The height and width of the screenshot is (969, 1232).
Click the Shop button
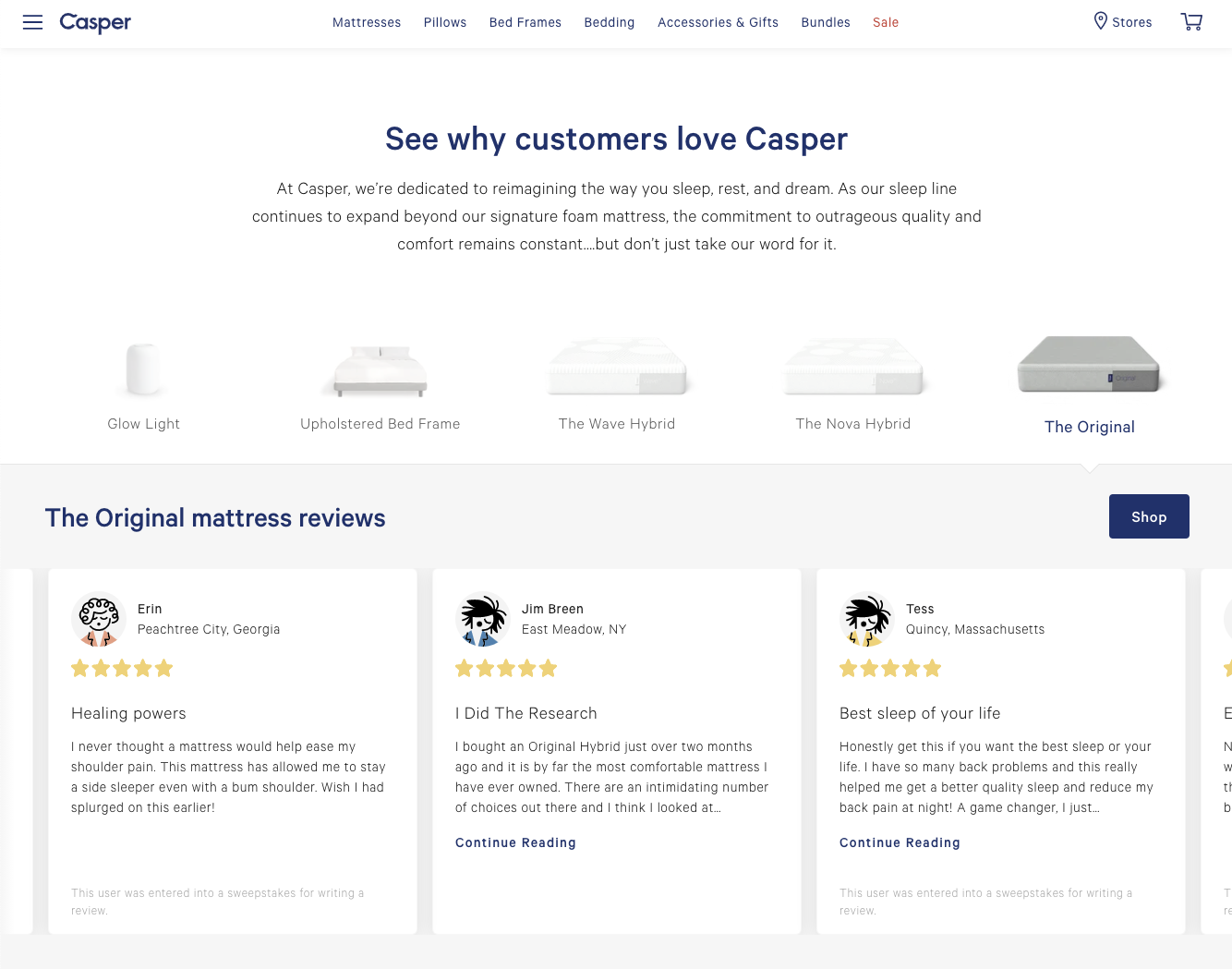1149,516
